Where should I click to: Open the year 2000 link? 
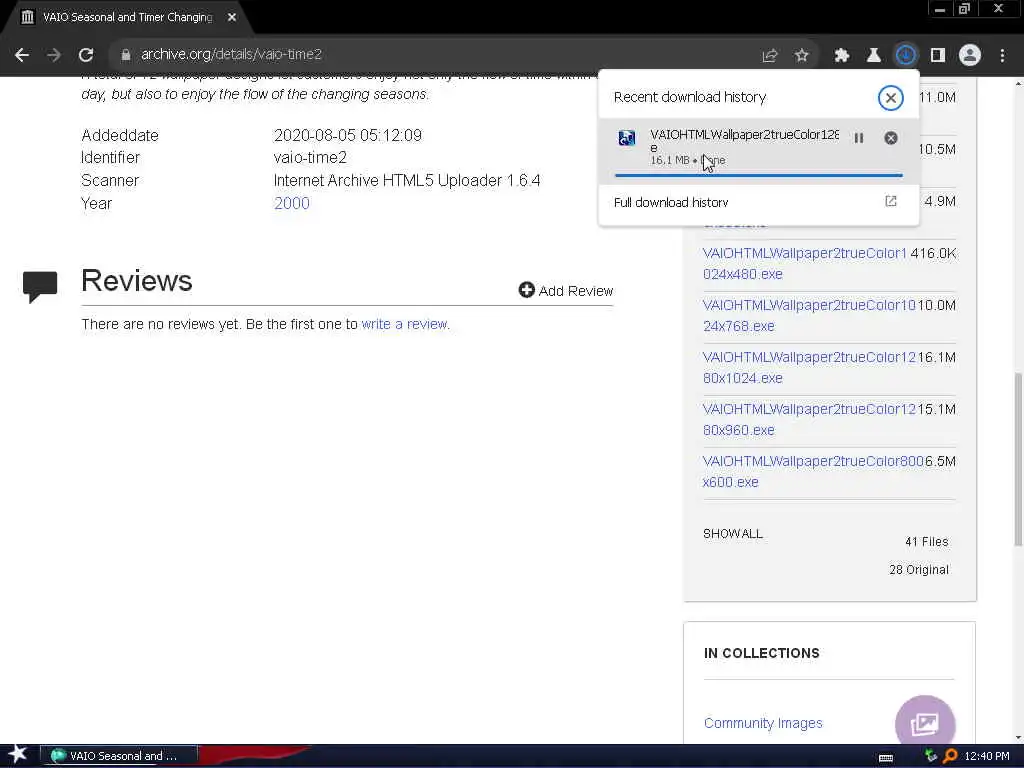point(291,203)
